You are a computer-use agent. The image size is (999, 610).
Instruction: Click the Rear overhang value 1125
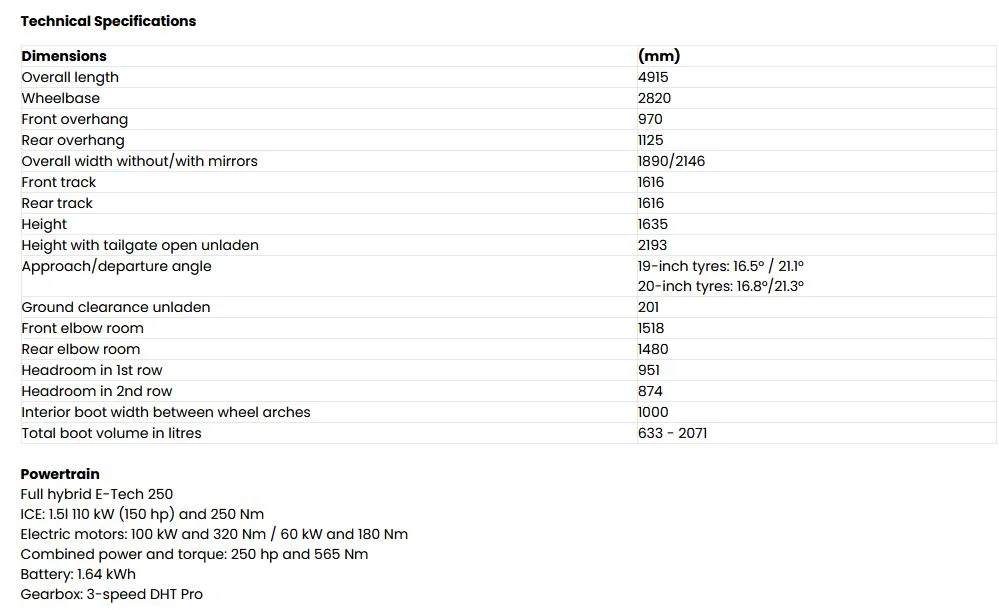(x=651, y=140)
